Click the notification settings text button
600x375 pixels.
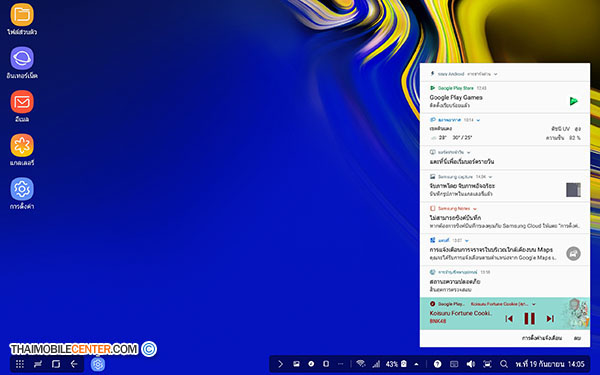point(542,338)
